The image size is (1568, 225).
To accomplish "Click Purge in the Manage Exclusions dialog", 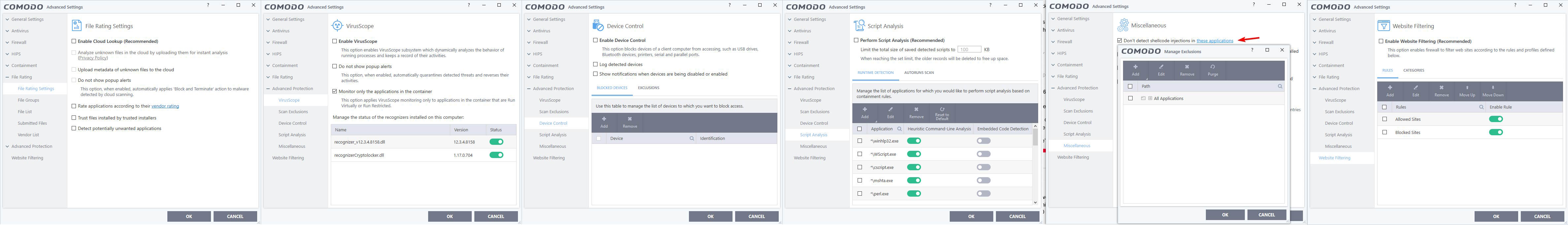I will coord(1212,70).
